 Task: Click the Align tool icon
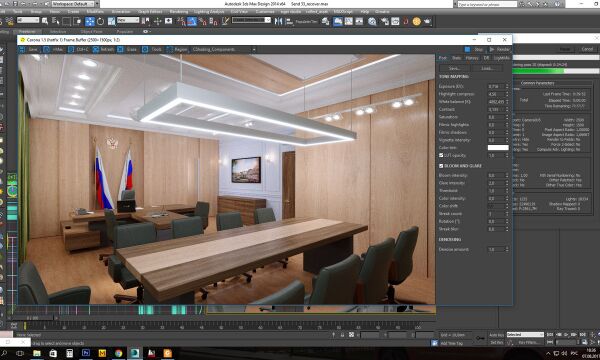289,21
